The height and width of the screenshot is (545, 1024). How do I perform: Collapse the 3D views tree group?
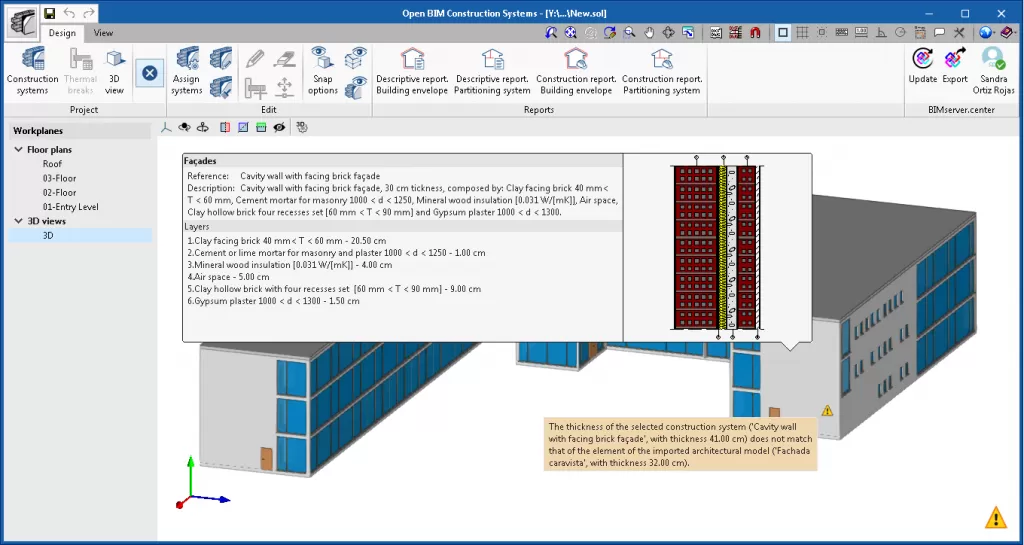(x=18, y=221)
